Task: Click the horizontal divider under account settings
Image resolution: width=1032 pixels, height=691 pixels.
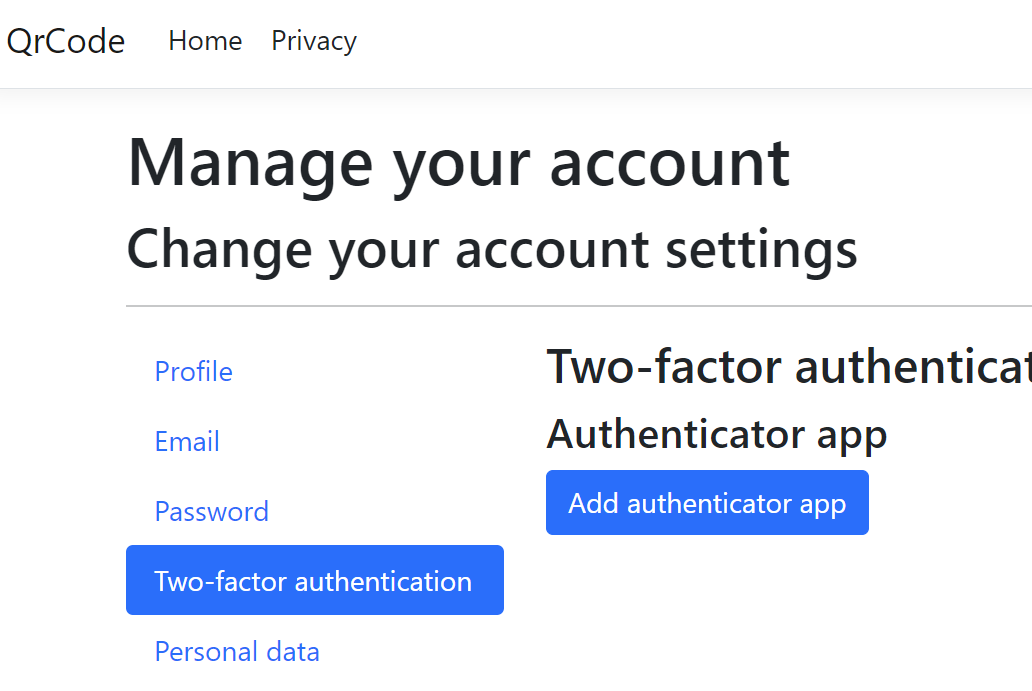Action: pos(578,306)
